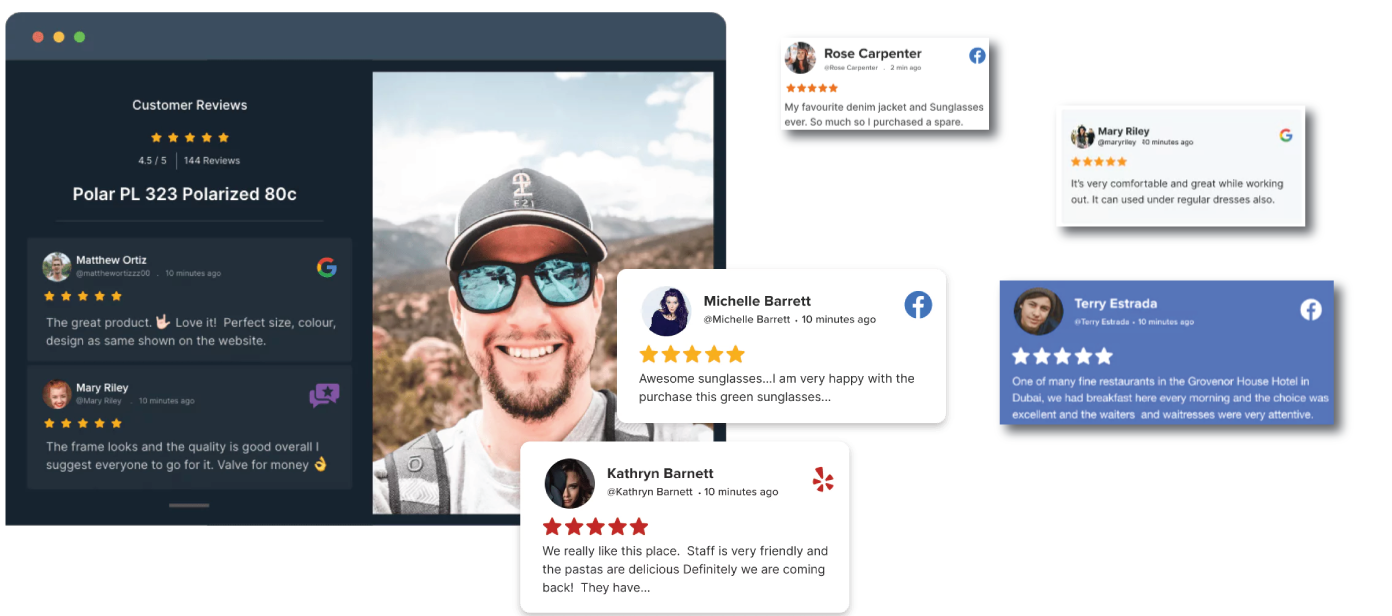Click the Facebook icon on Rose Carpenter's card

(977, 56)
